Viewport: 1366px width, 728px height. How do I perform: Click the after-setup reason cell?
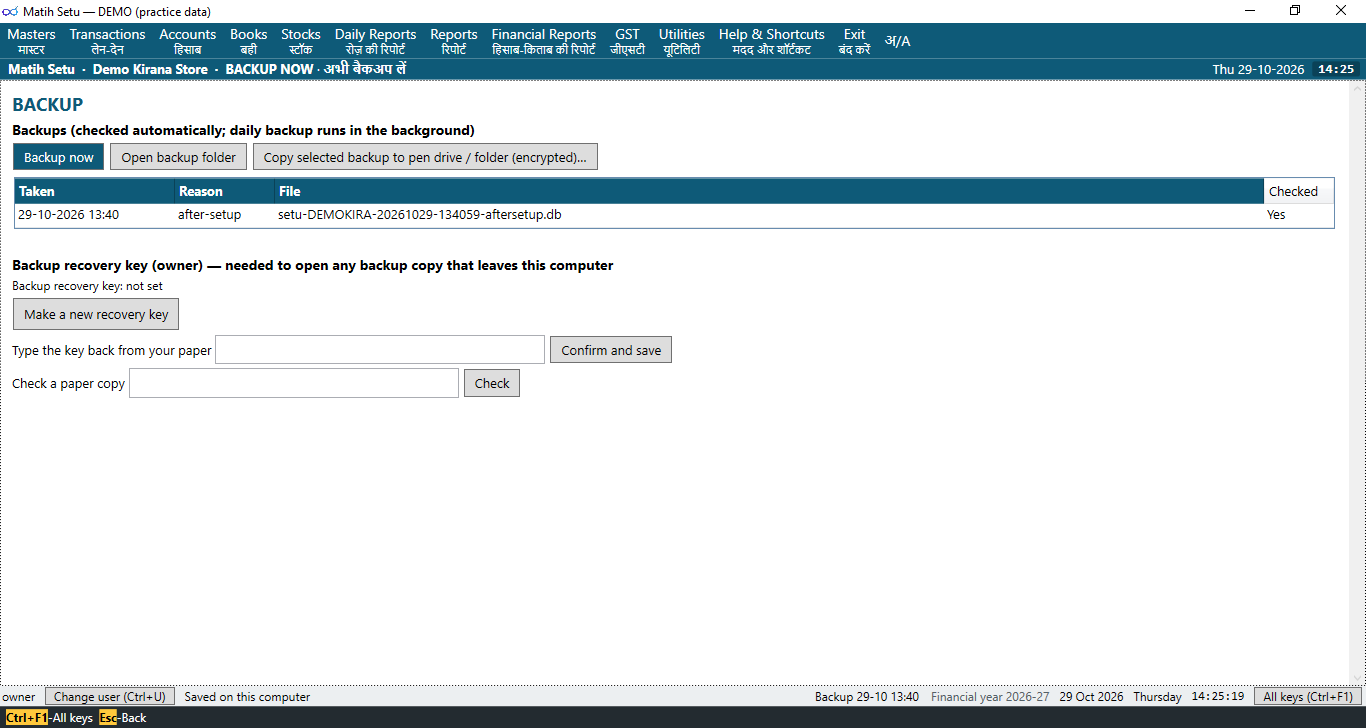[209, 215]
